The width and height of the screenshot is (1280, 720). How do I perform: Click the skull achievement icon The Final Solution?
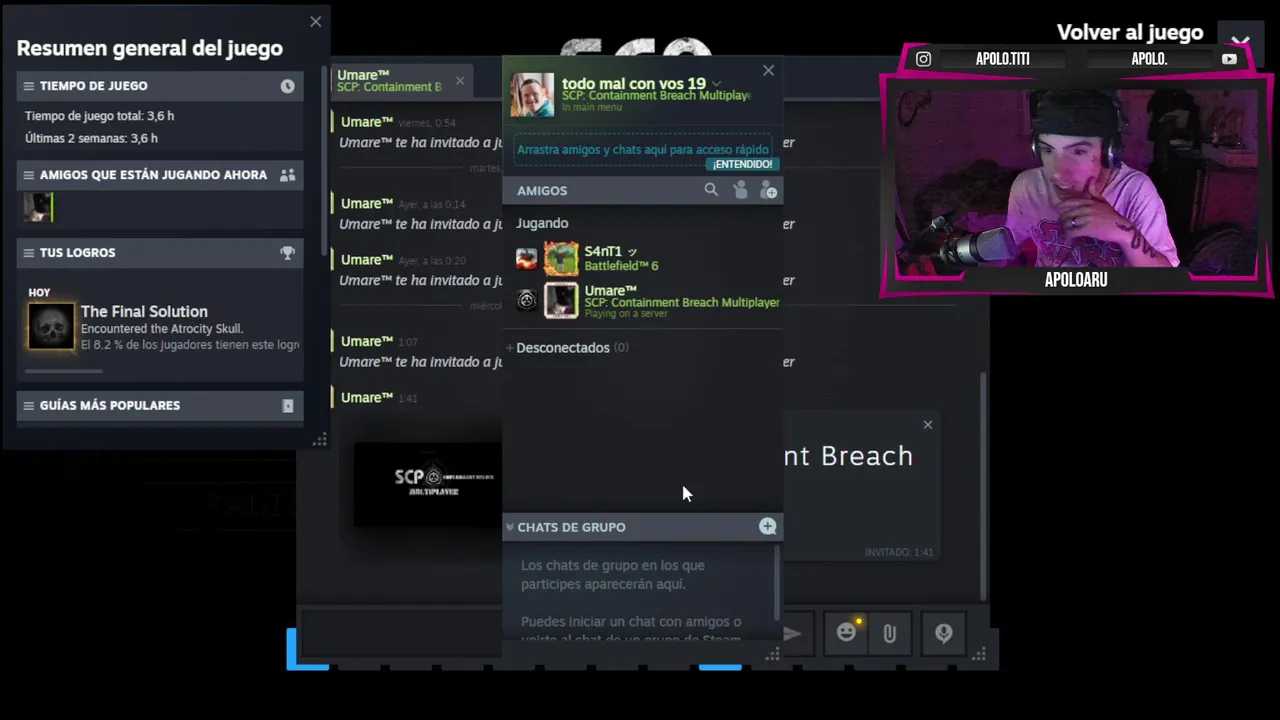[x=51, y=328]
